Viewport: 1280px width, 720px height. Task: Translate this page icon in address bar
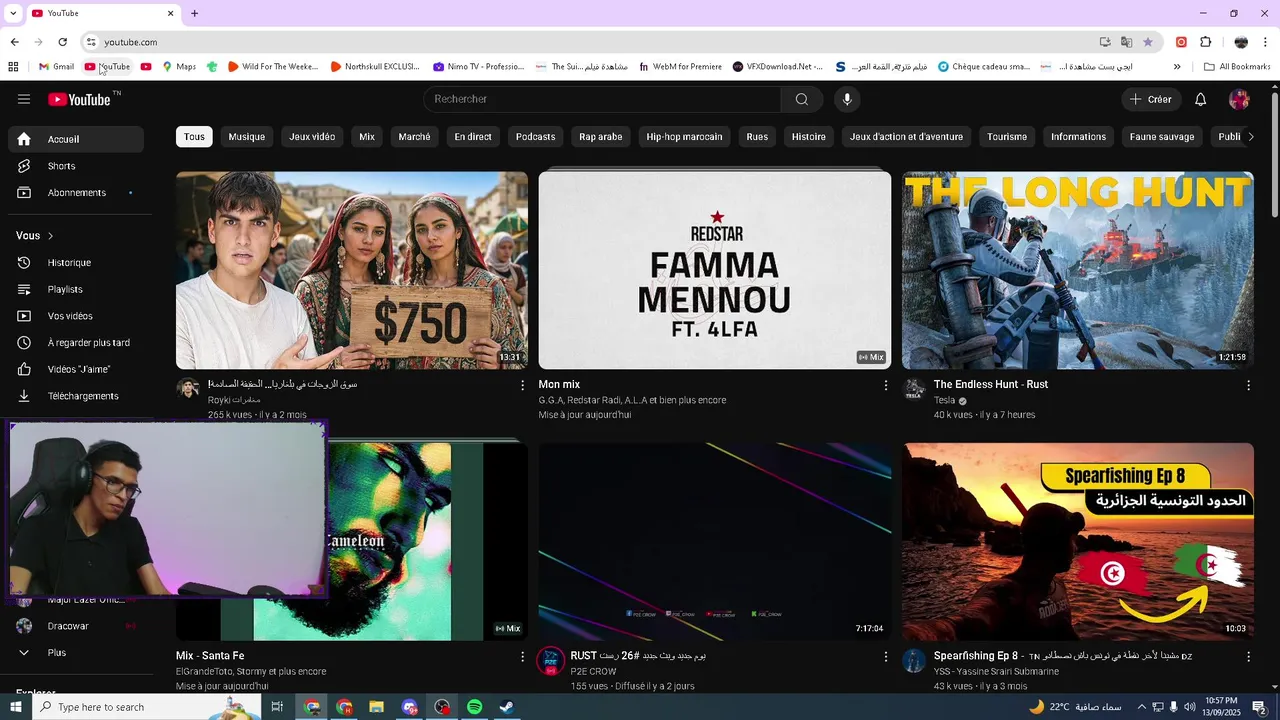1127,42
